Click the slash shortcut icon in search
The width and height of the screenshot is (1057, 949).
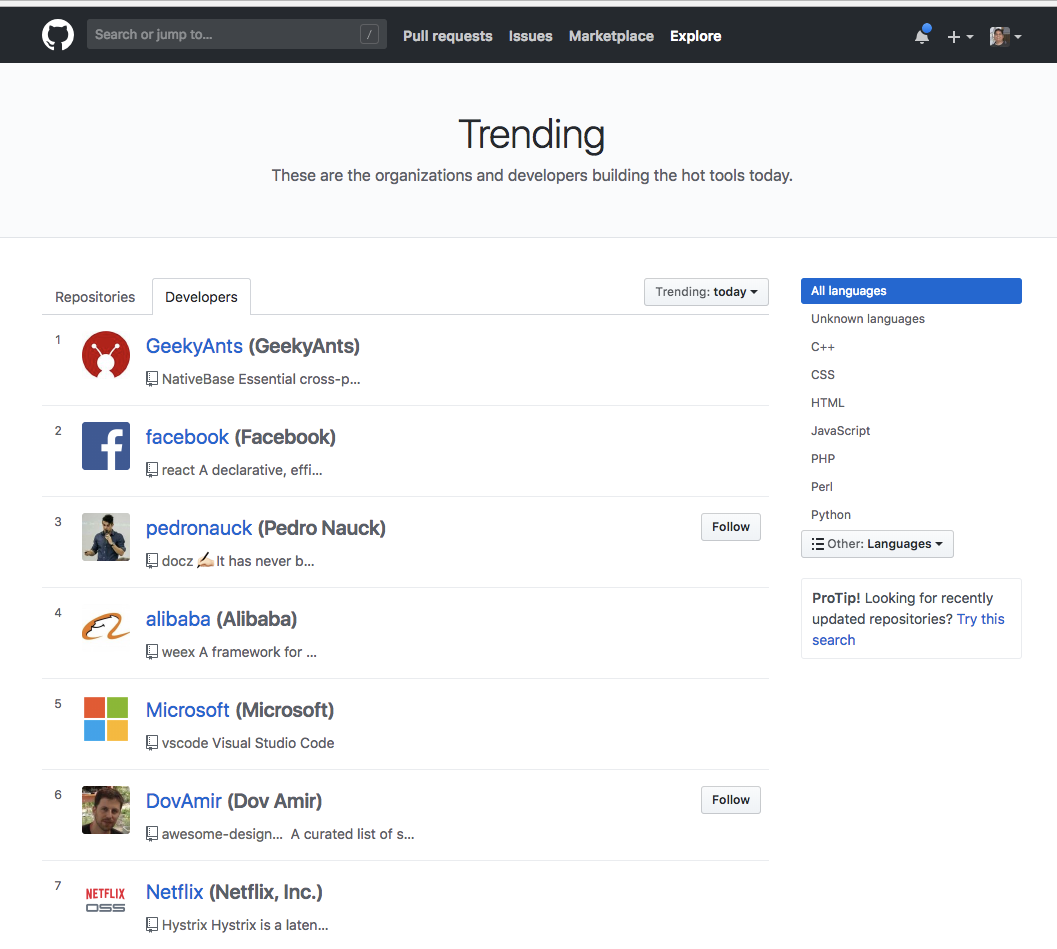[369, 34]
